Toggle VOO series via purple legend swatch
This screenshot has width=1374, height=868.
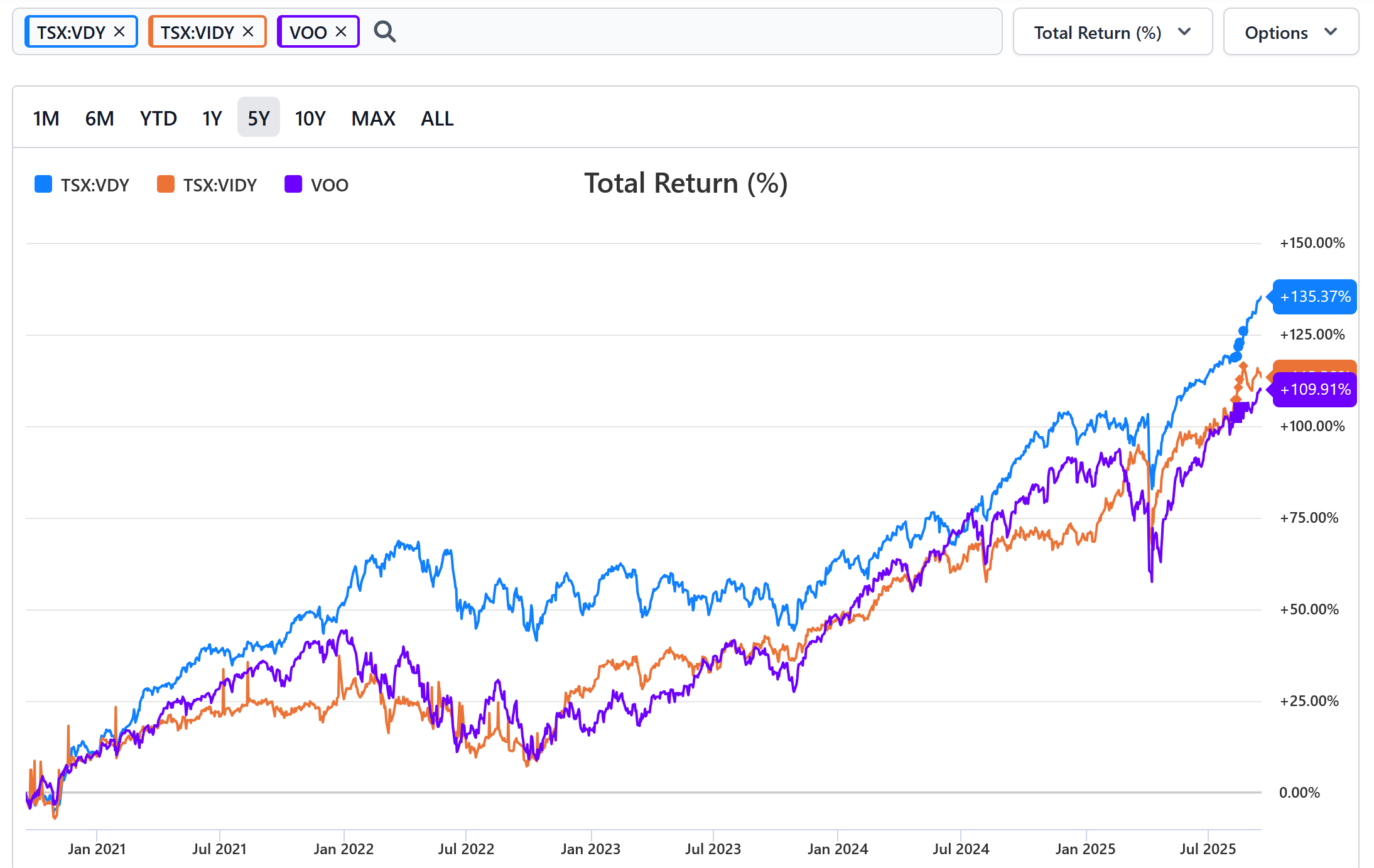[293, 185]
